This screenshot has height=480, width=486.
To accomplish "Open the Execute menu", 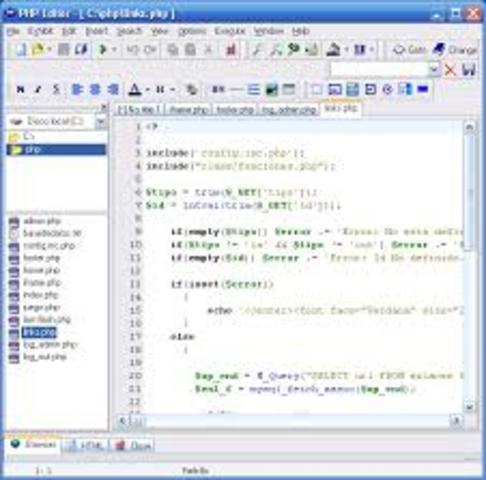I will pyautogui.click(x=230, y=31).
